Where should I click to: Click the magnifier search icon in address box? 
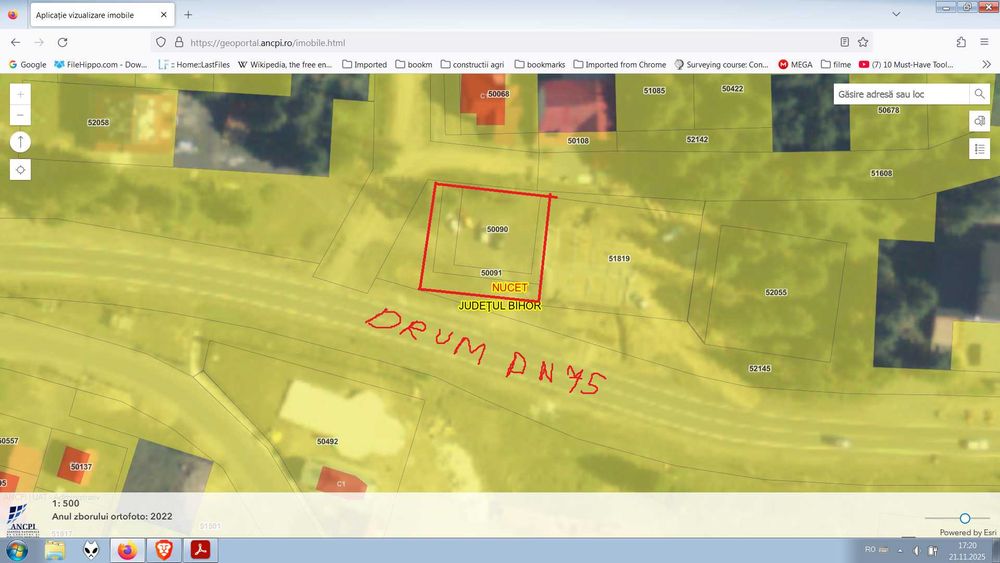pos(979,94)
